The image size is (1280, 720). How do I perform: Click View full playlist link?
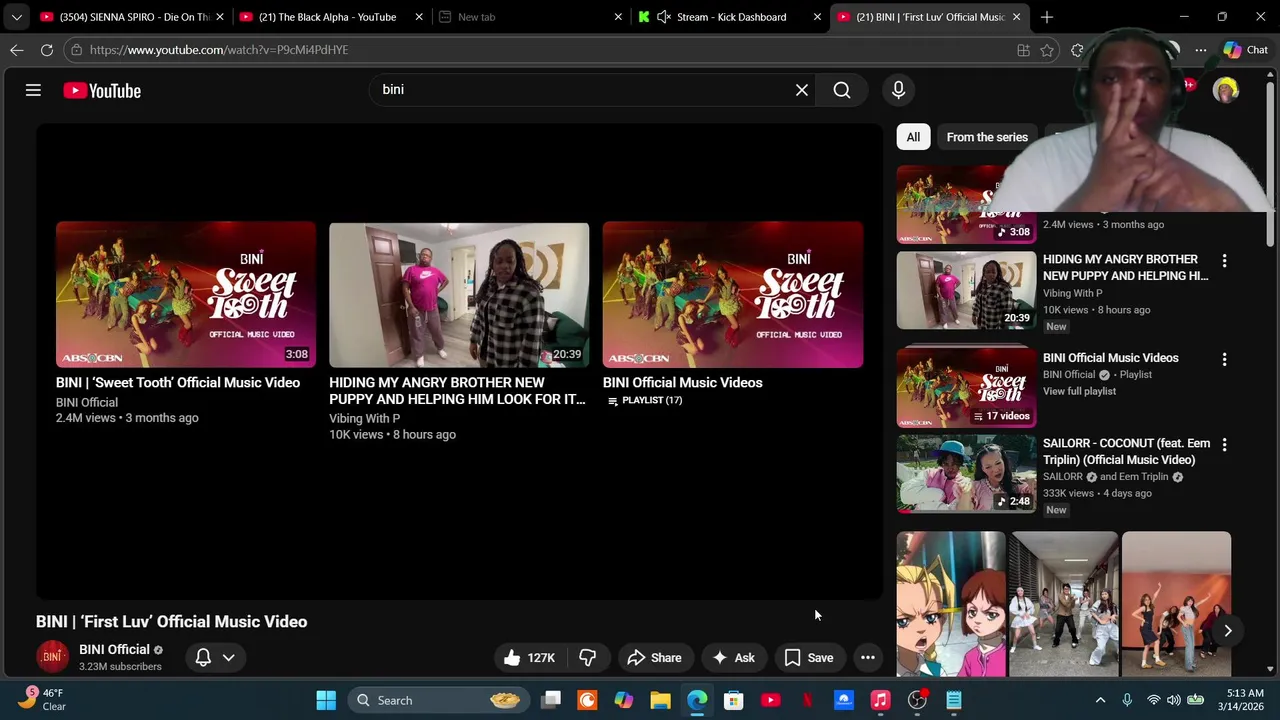(1079, 391)
